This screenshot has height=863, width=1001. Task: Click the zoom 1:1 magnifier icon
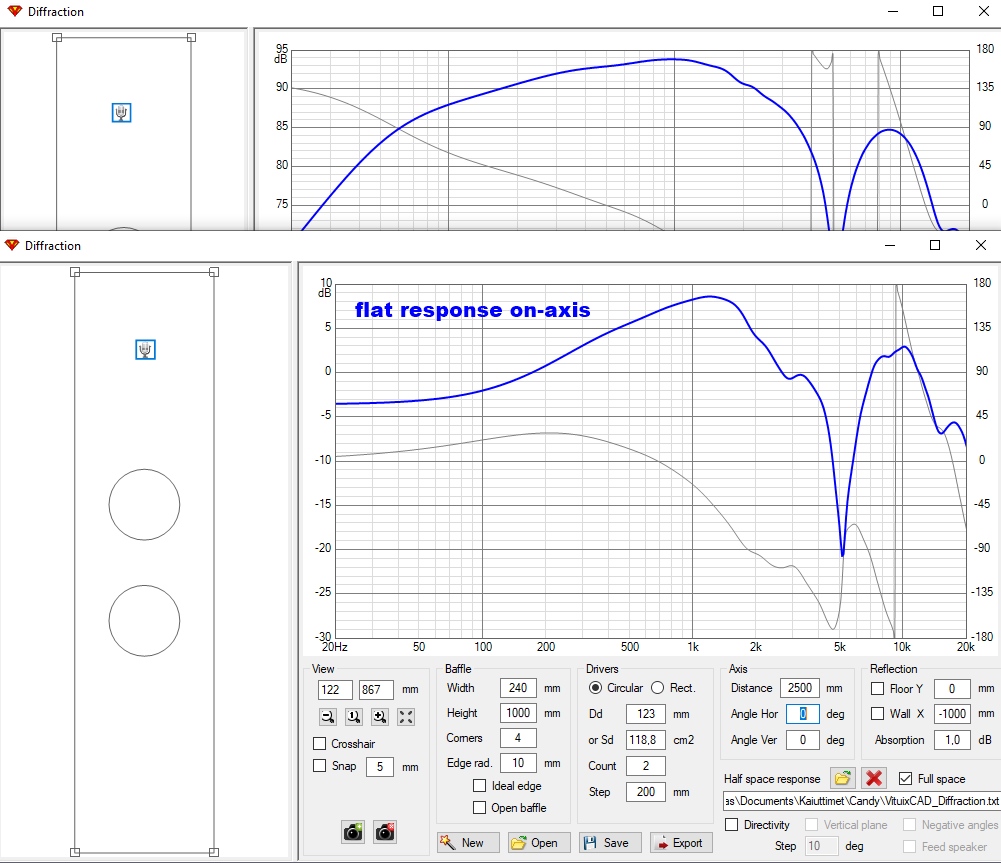point(354,717)
